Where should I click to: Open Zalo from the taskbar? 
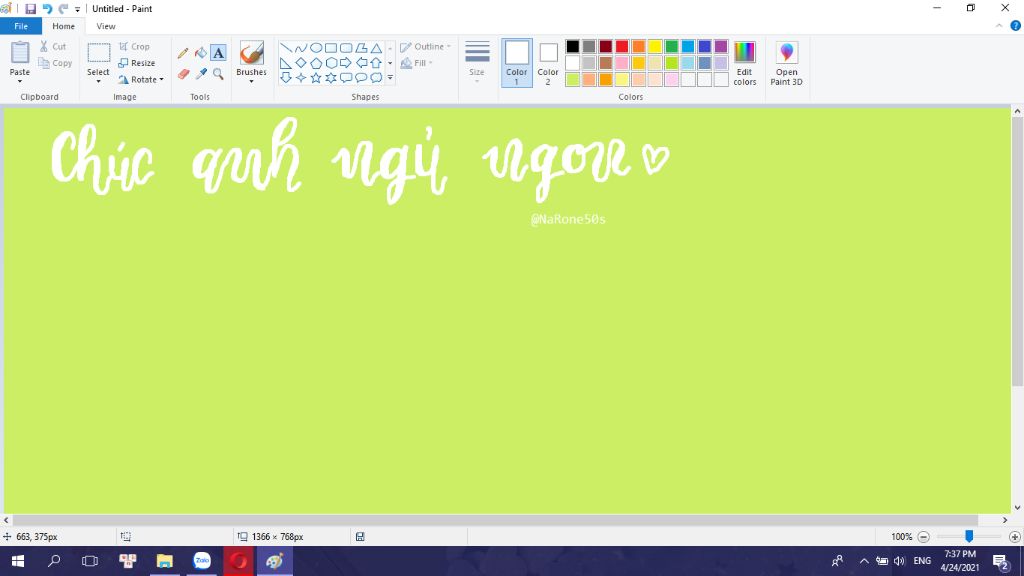[x=201, y=561]
